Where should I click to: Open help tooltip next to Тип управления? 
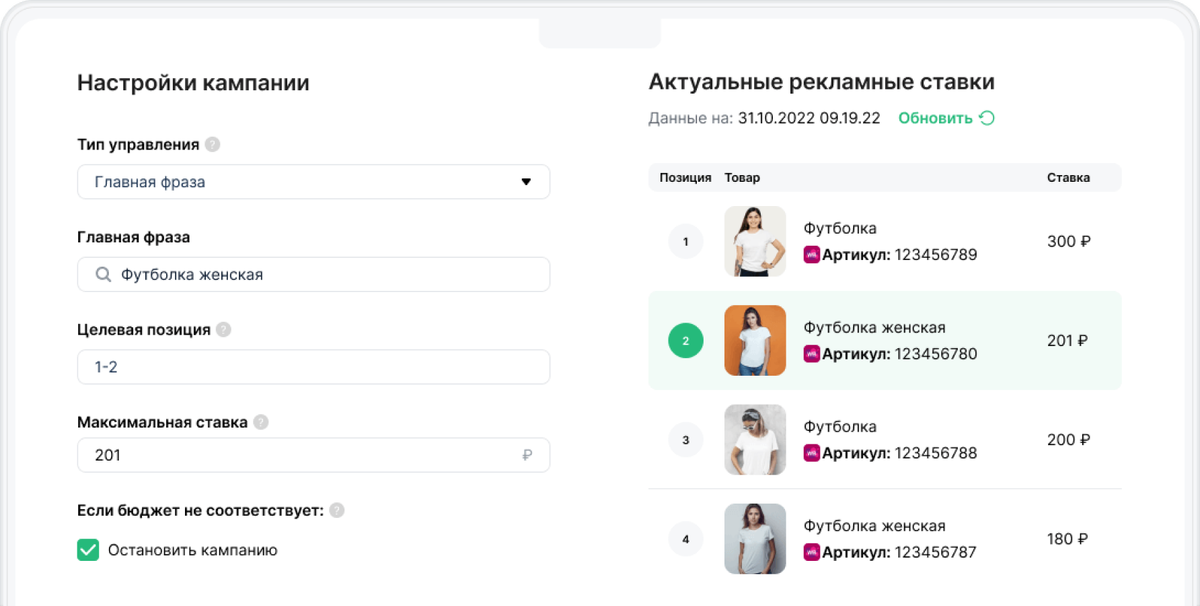click(x=212, y=145)
